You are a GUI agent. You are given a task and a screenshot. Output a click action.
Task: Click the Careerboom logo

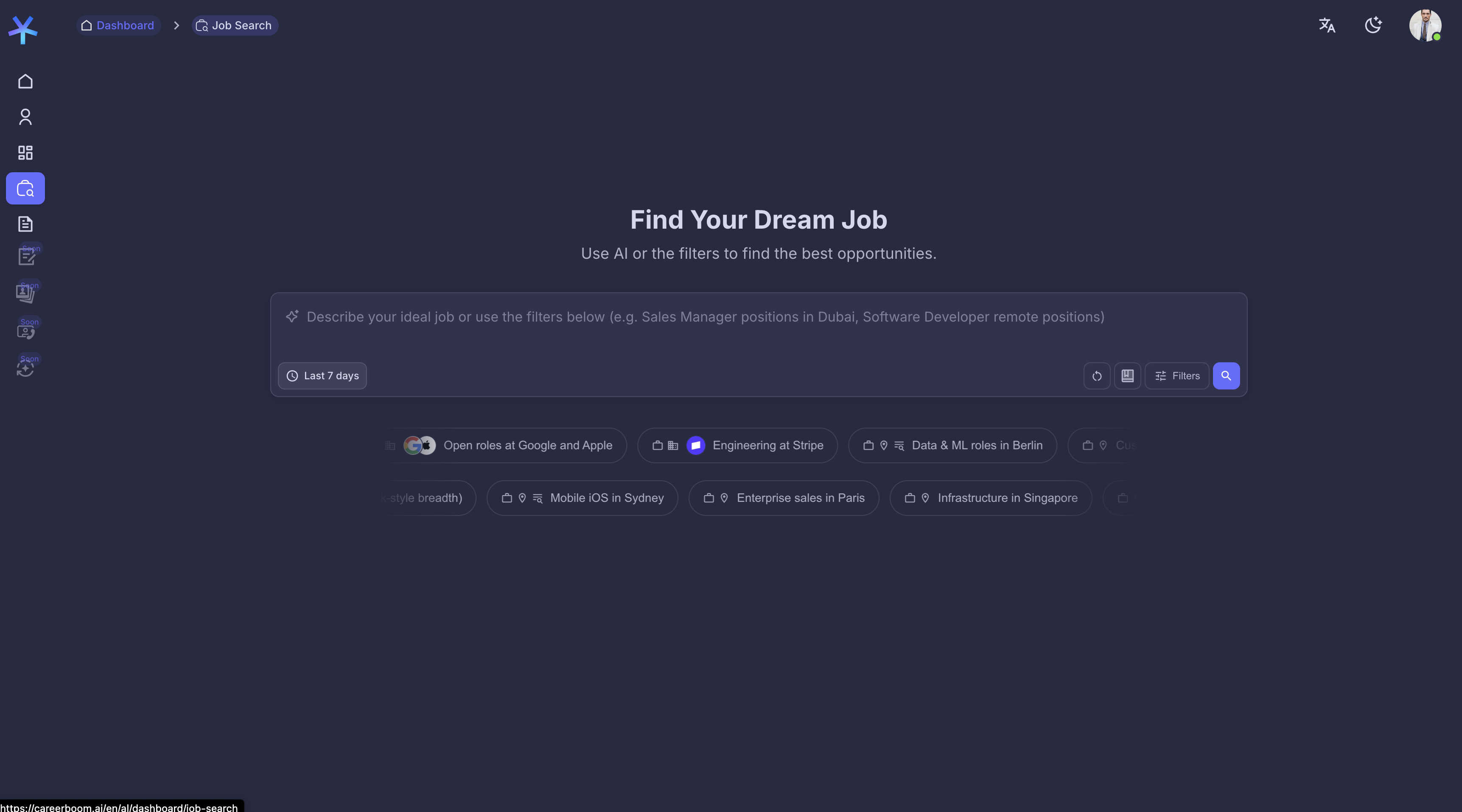23,30
